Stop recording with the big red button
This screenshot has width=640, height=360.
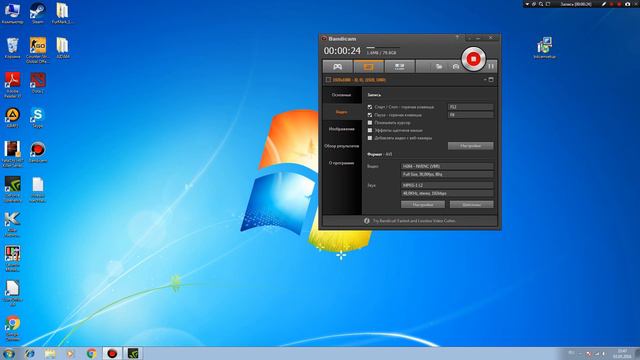[473, 59]
